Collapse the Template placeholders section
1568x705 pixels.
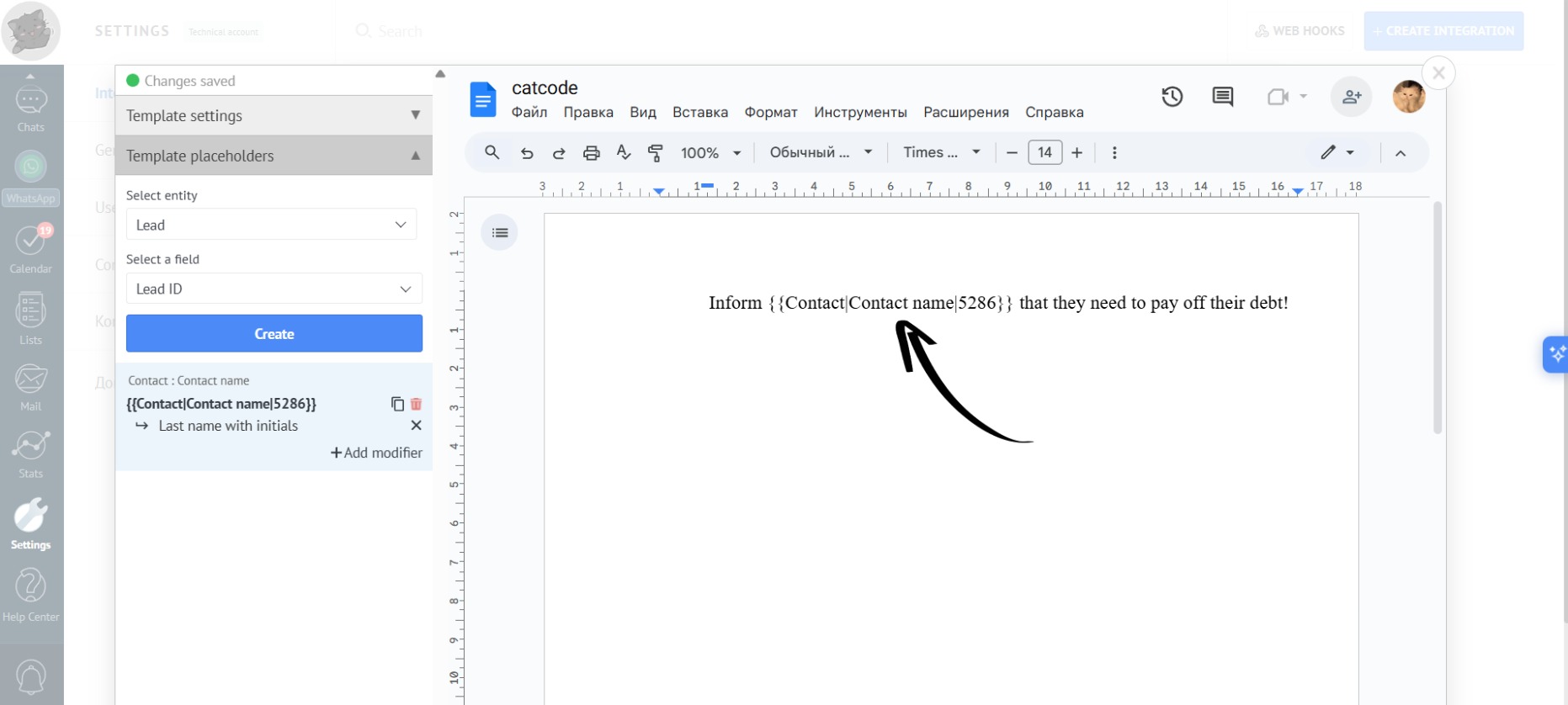[x=415, y=156]
